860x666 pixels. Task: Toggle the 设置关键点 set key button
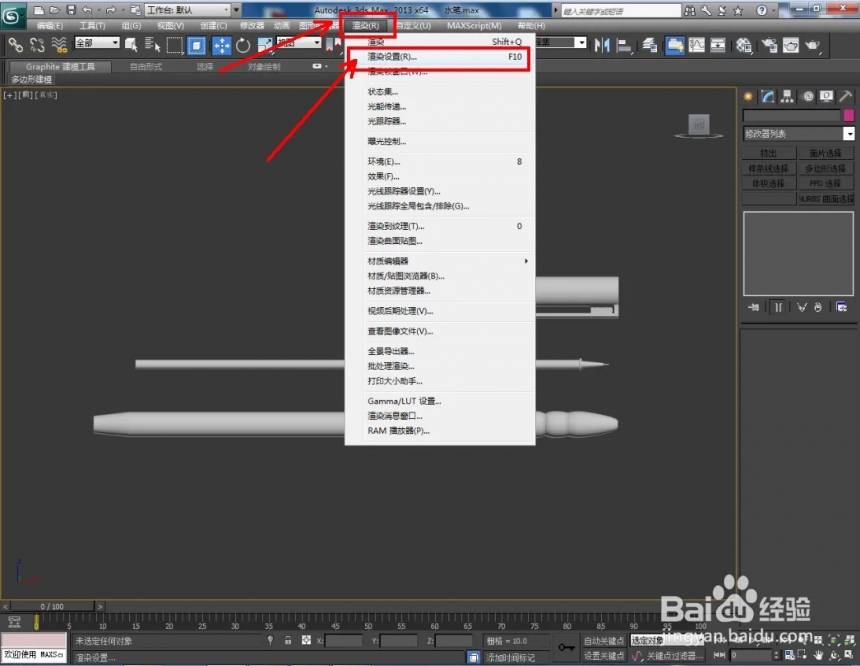coord(603,656)
